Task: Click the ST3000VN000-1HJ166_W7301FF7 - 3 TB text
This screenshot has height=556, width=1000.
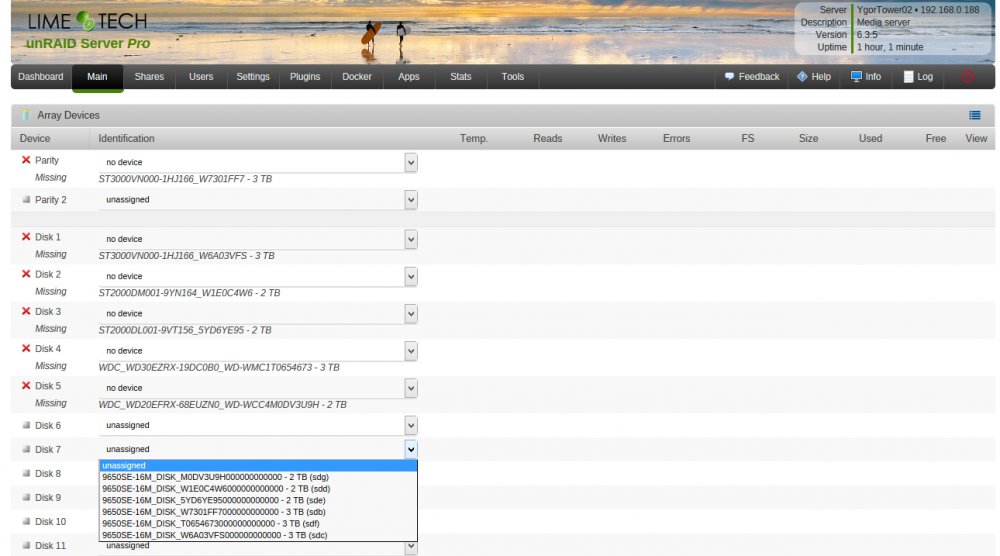Action: point(185,179)
